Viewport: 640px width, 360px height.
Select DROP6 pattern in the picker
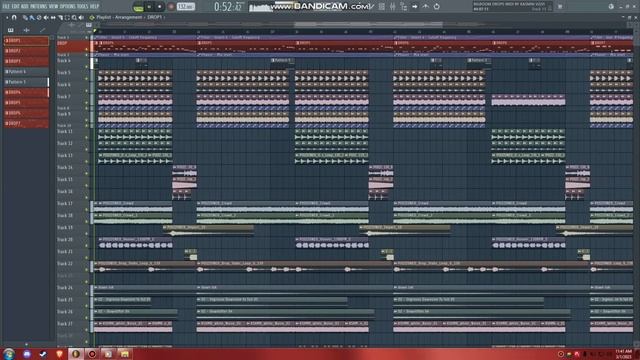pos(27,113)
